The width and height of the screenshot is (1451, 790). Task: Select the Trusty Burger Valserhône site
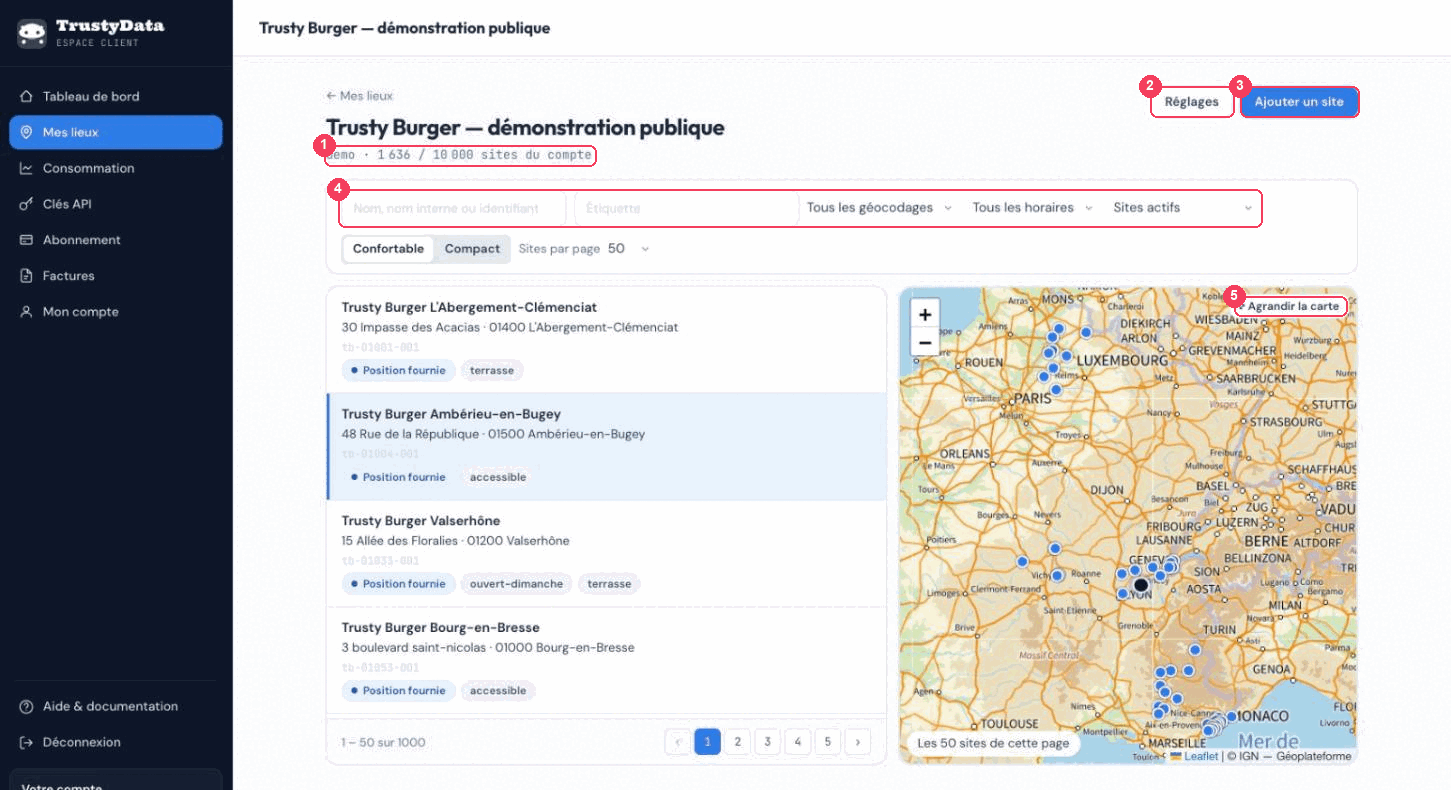pyautogui.click(x=606, y=553)
